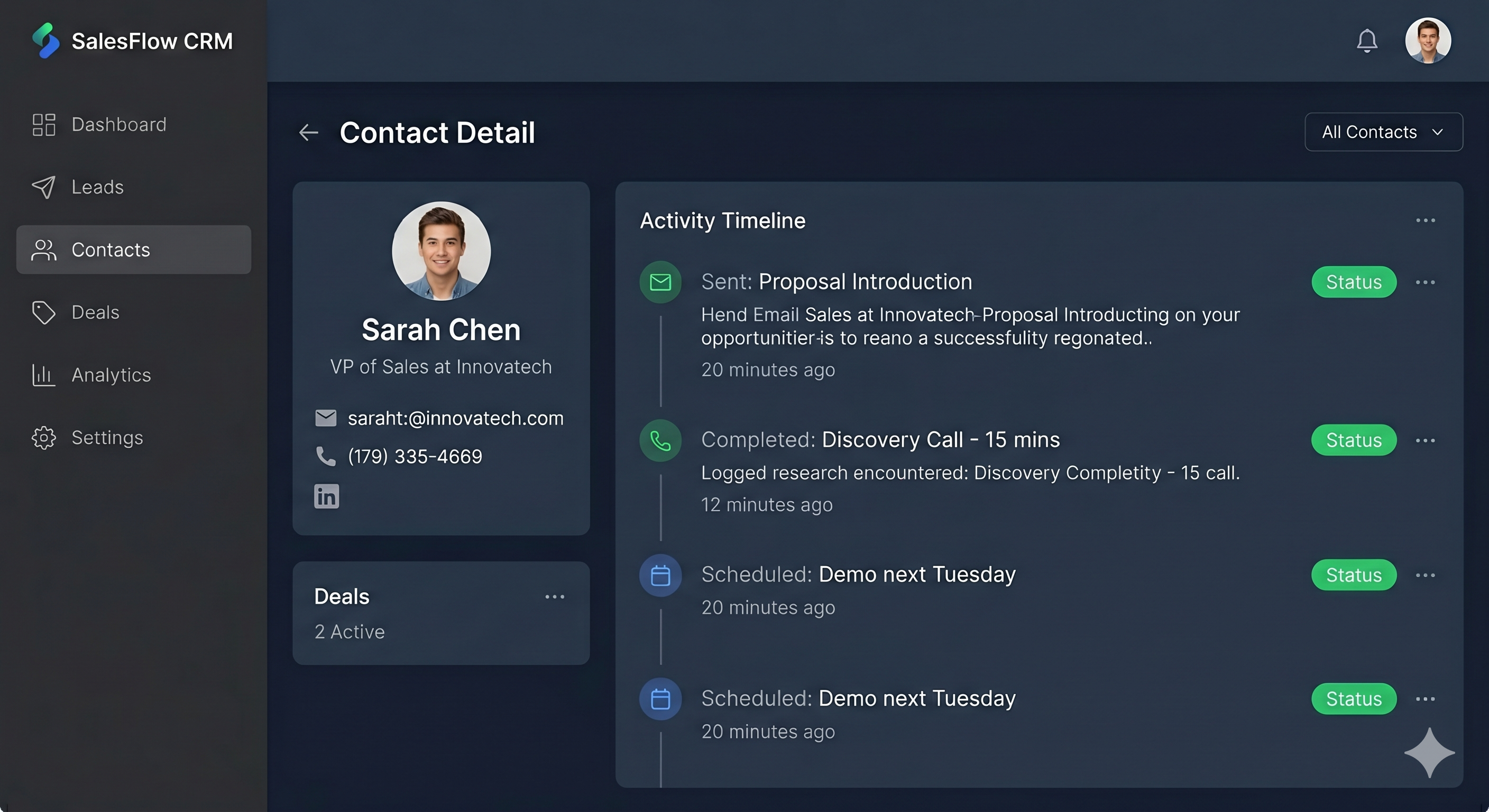Click Sarah Chen's email address

[x=455, y=418]
